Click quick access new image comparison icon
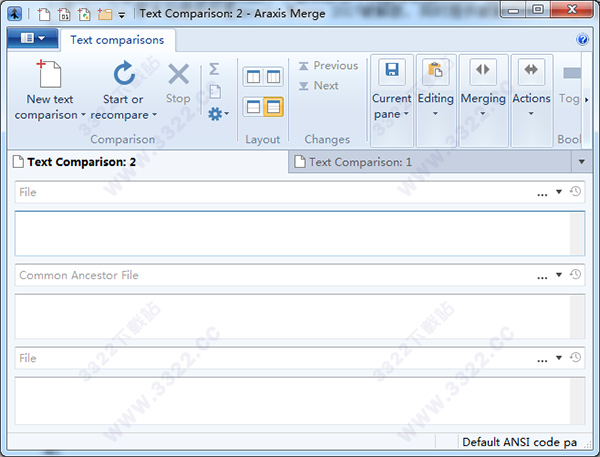The width and height of the screenshot is (600, 457). 84,14
